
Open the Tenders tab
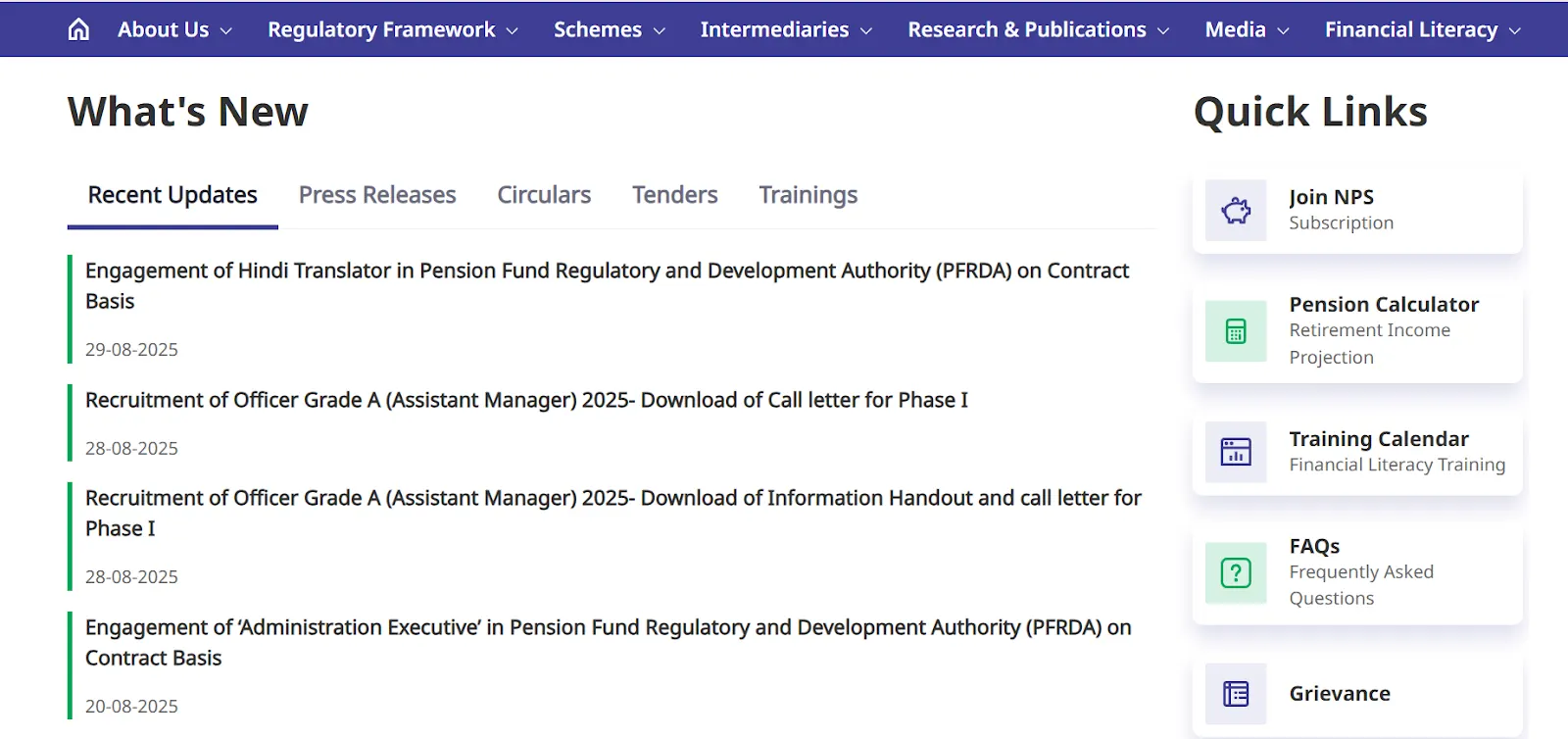673,194
